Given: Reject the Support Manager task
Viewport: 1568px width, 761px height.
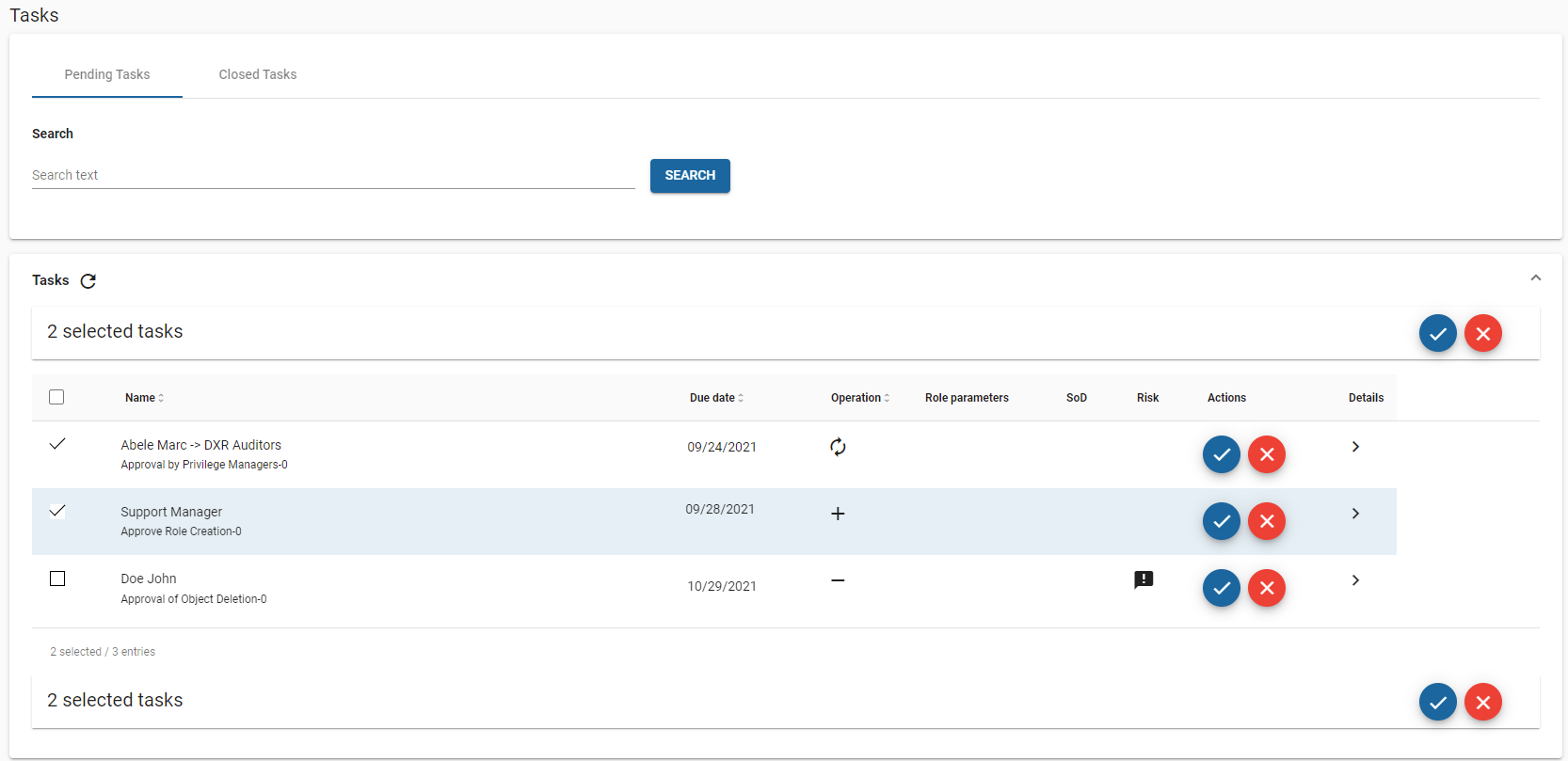Looking at the screenshot, I should (1266, 521).
